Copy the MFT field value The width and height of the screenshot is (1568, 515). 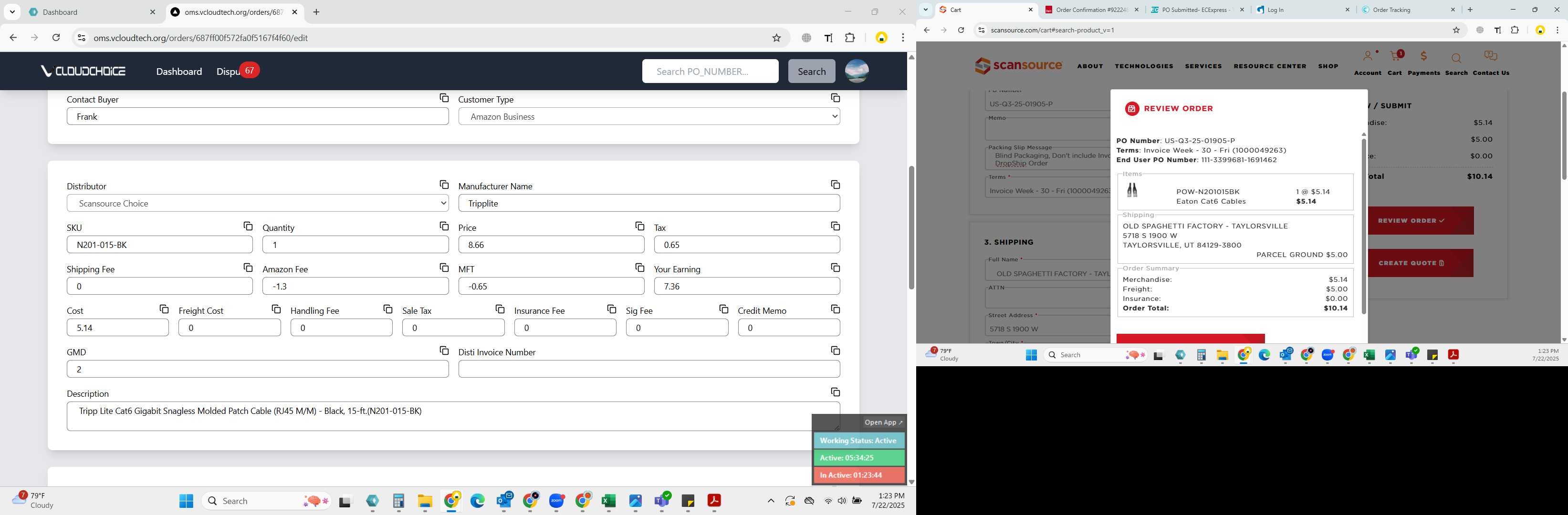tap(639, 268)
